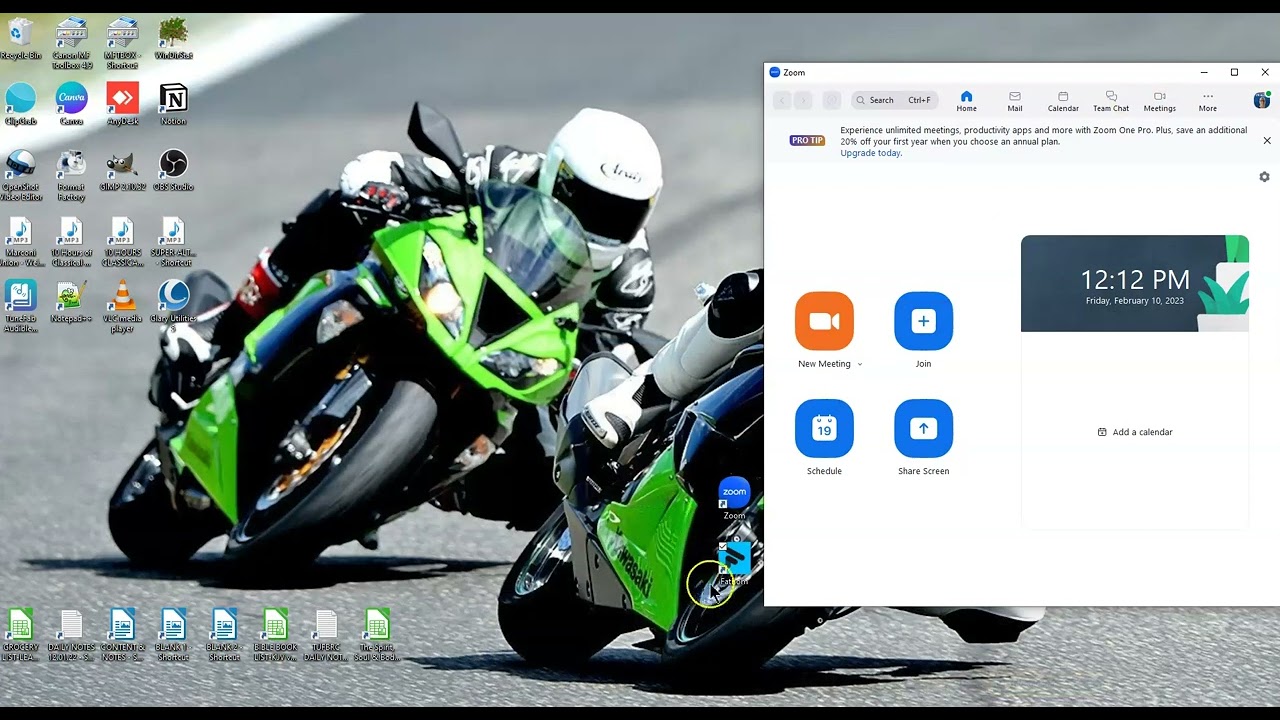The height and width of the screenshot is (720, 1280).
Task: Switch to Team Chat tab
Action: pyautogui.click(x=1111, y=101)
